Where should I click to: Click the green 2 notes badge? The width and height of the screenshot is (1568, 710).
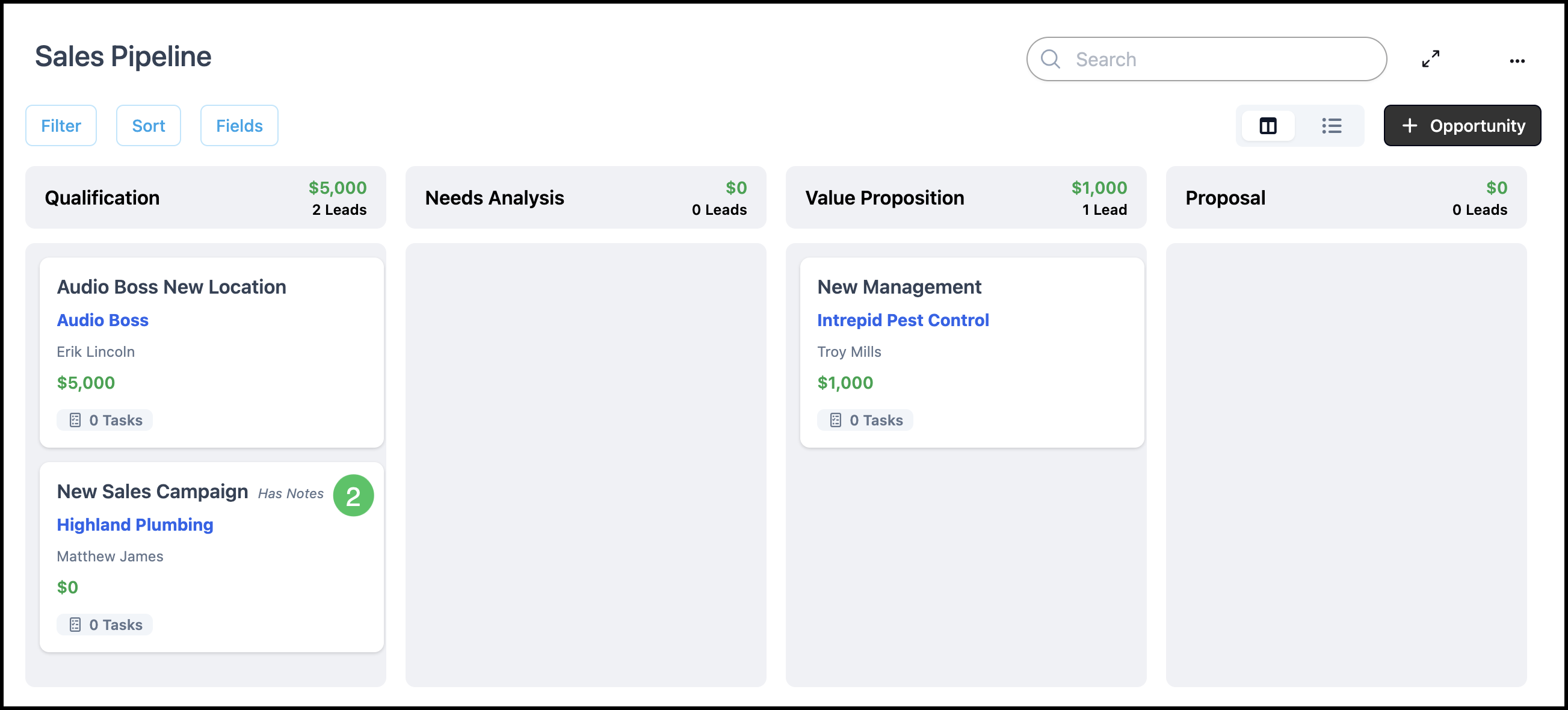coord(353,496)
